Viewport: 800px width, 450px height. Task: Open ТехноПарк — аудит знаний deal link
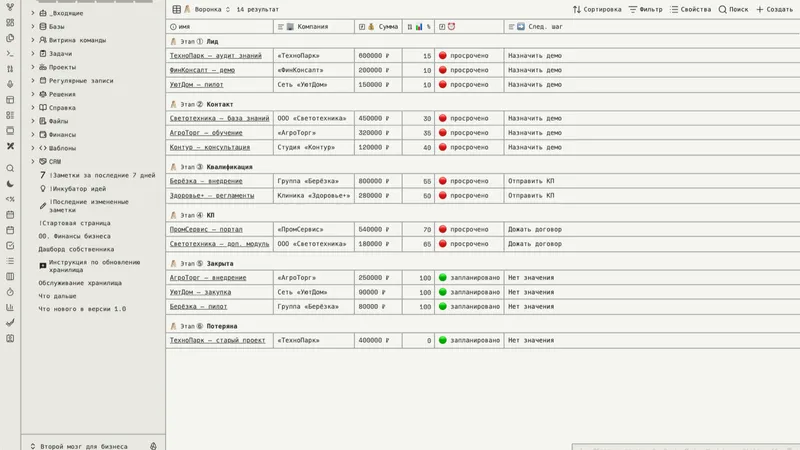click(x=215, y=56)
